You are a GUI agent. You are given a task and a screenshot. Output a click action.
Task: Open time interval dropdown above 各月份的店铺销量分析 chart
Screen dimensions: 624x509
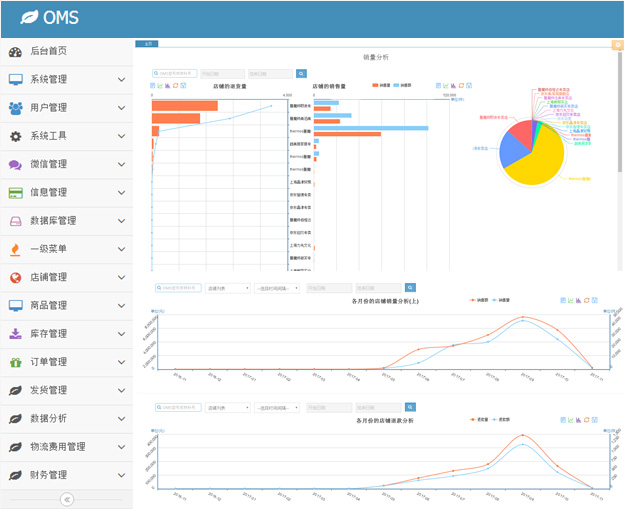(x=277, y=288)
